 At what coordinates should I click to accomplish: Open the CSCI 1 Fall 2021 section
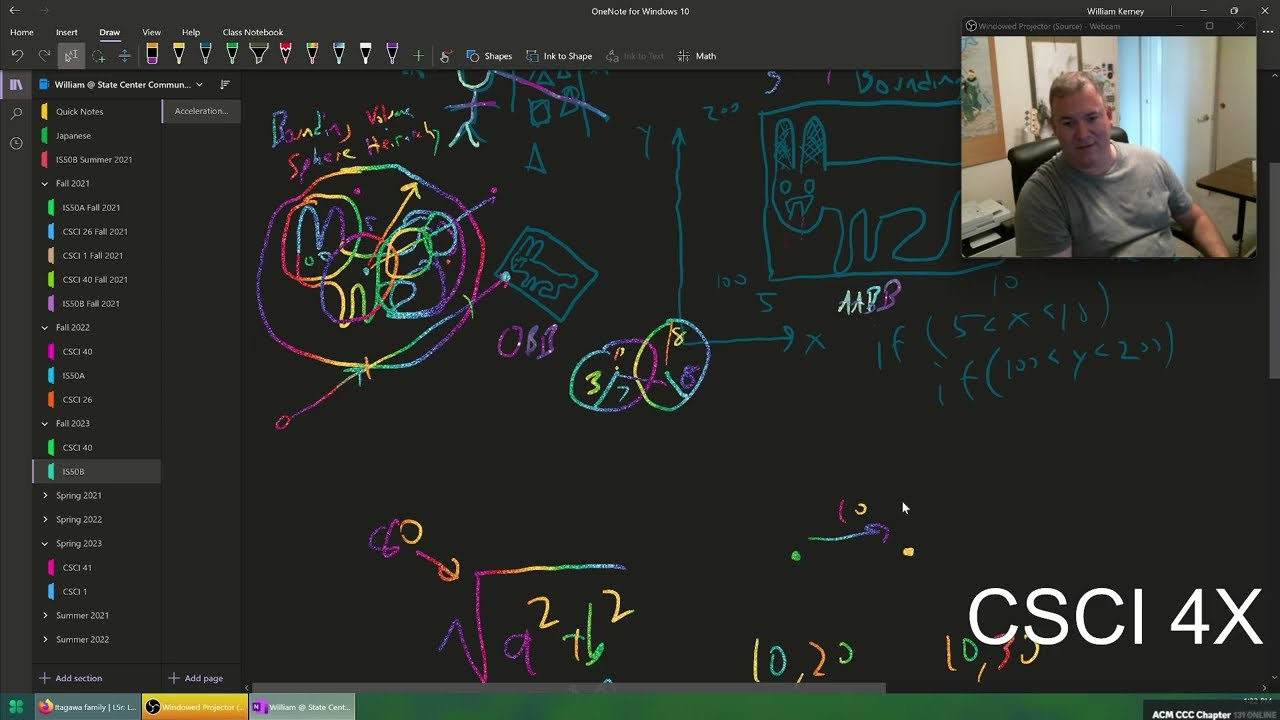click(97, 255)
